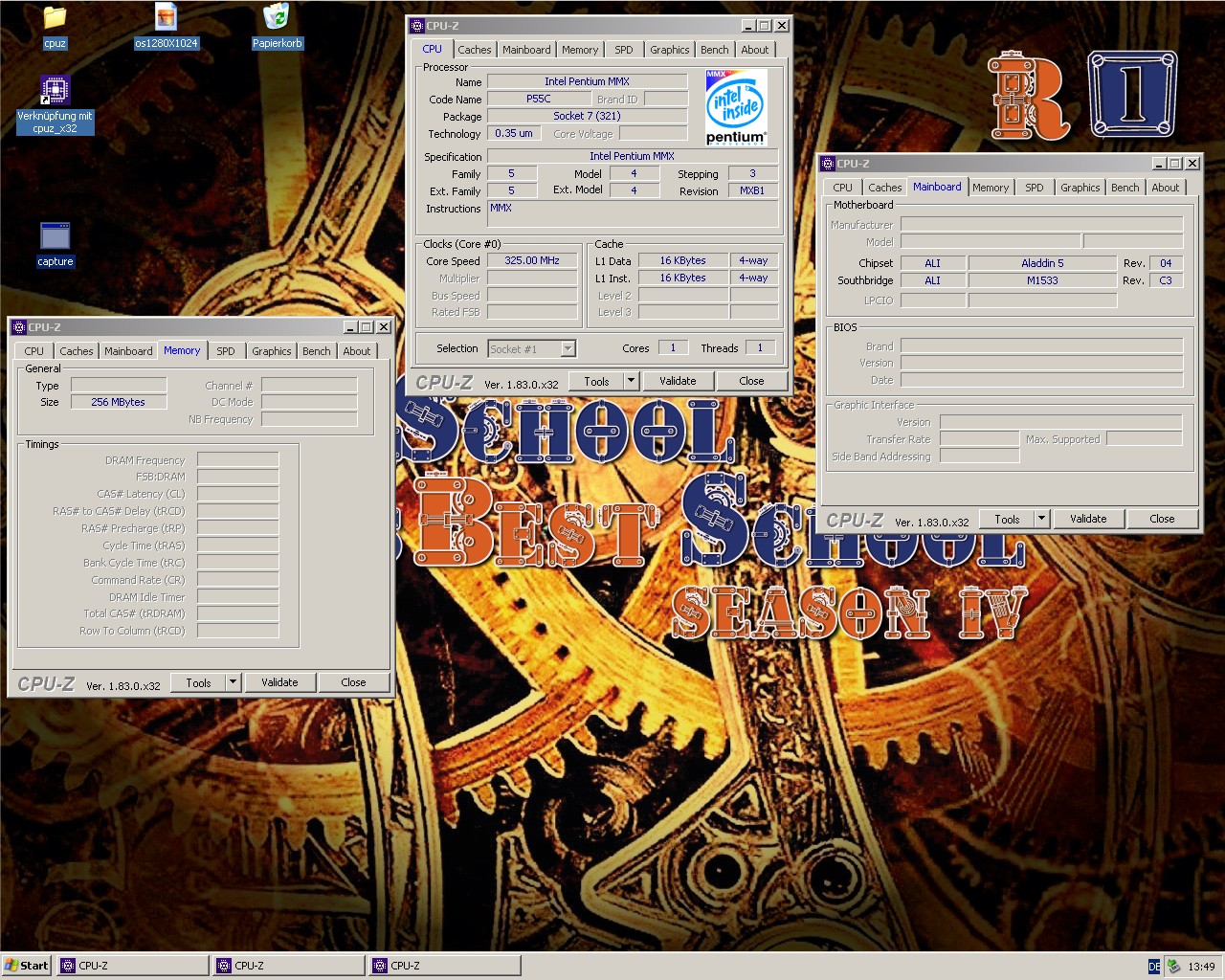Open the cpuz_x32 shortcut icon
The image size is (1225, 980).
point(55,91)
